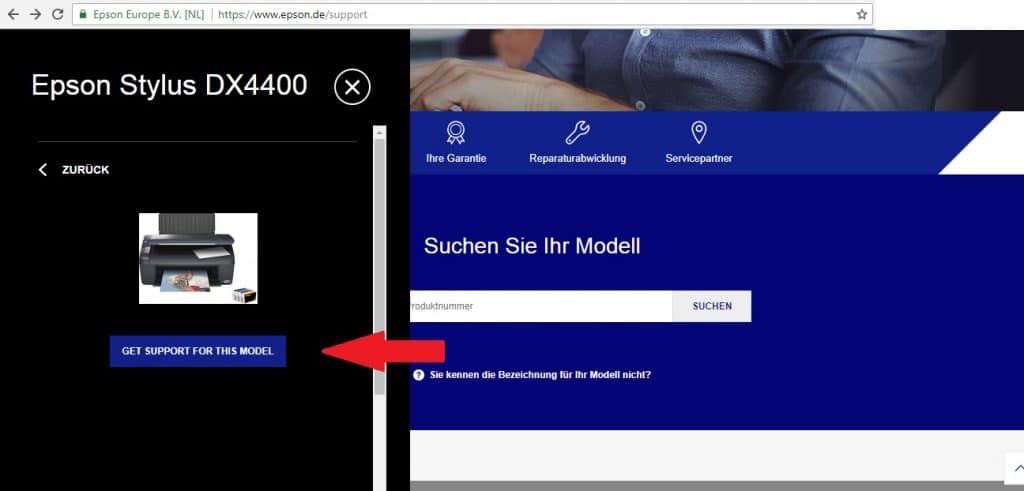This screenshot has height=491, width=1024.
Task: Click the Epson Europe B.V. [NL] certificate label
Action: click(148, 14)
